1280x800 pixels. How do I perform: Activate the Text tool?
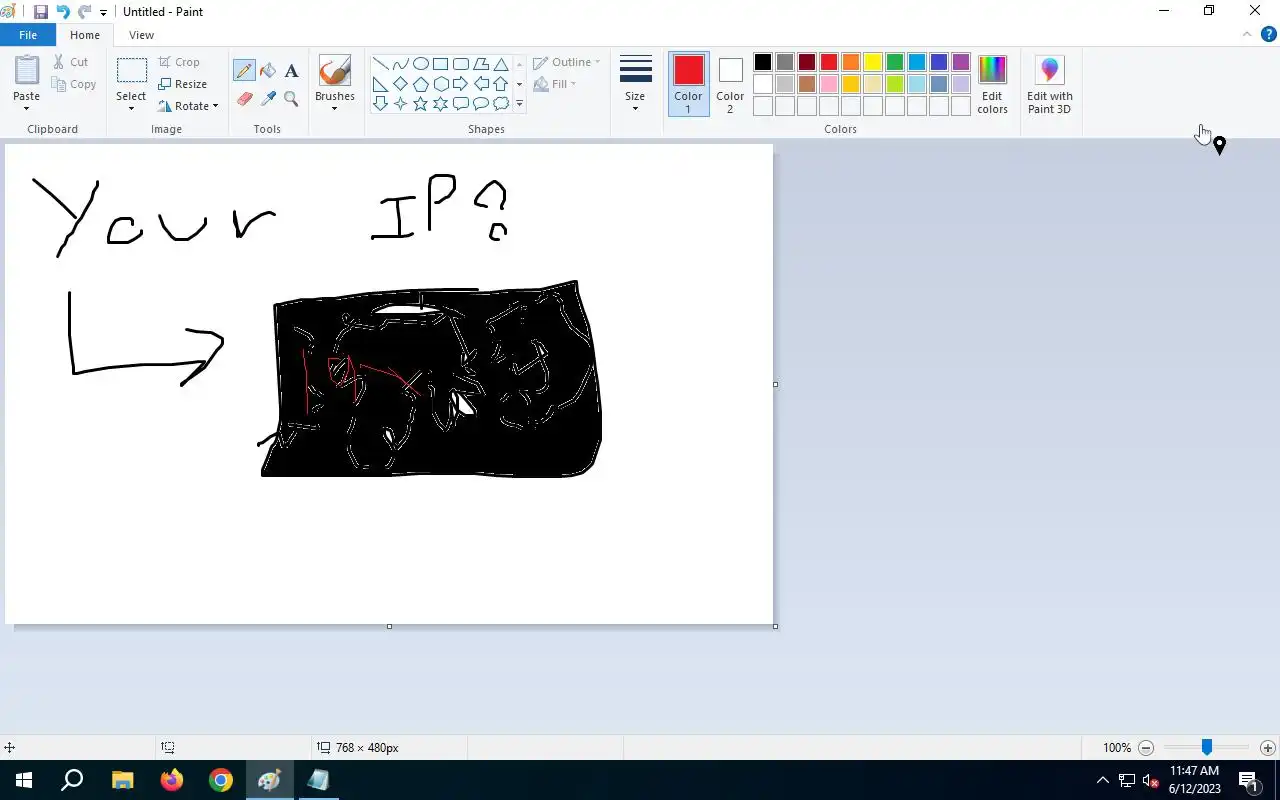[x=291, y=70]
